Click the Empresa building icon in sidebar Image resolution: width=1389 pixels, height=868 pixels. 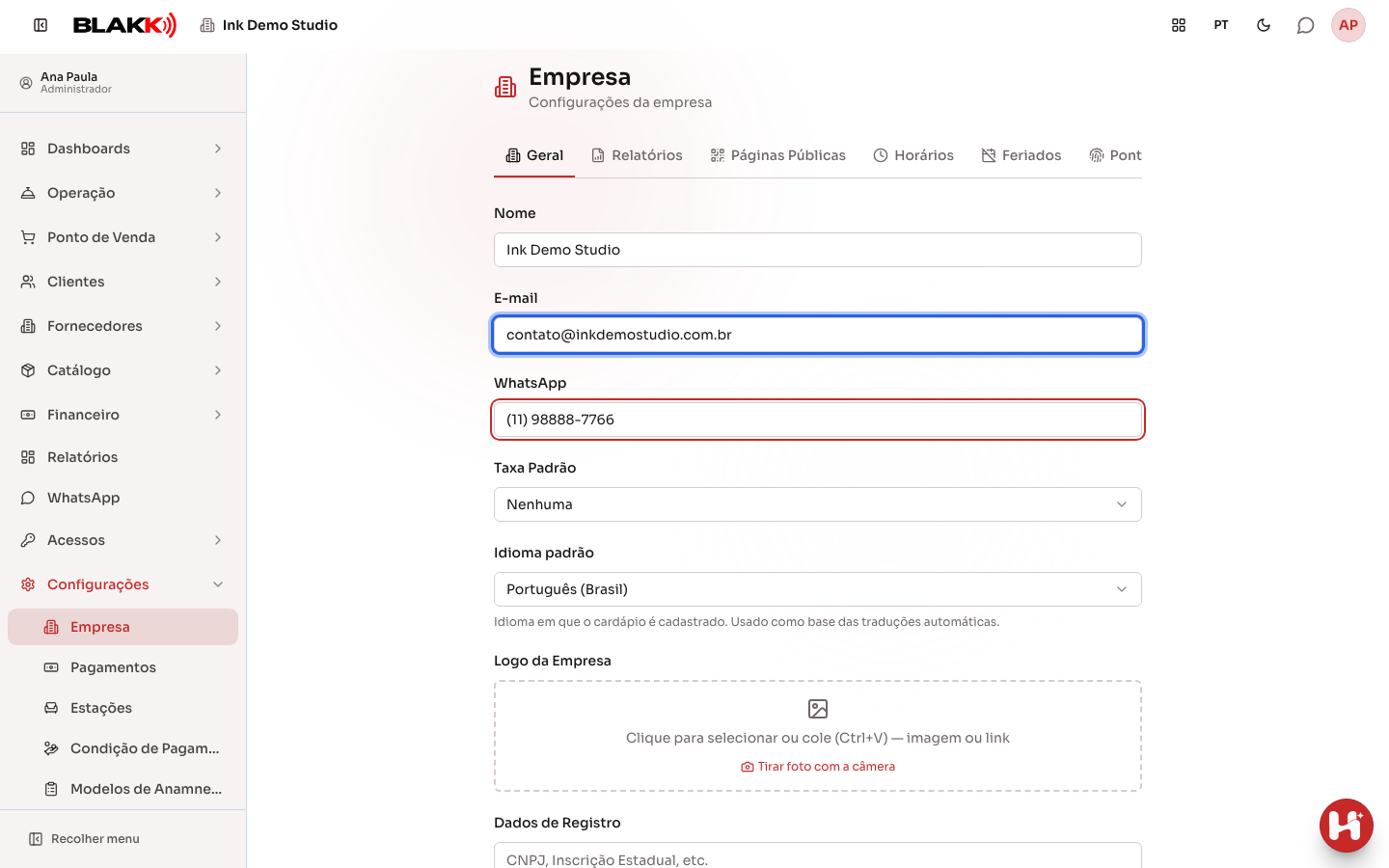pyautogui.click(x=51, y=627)
